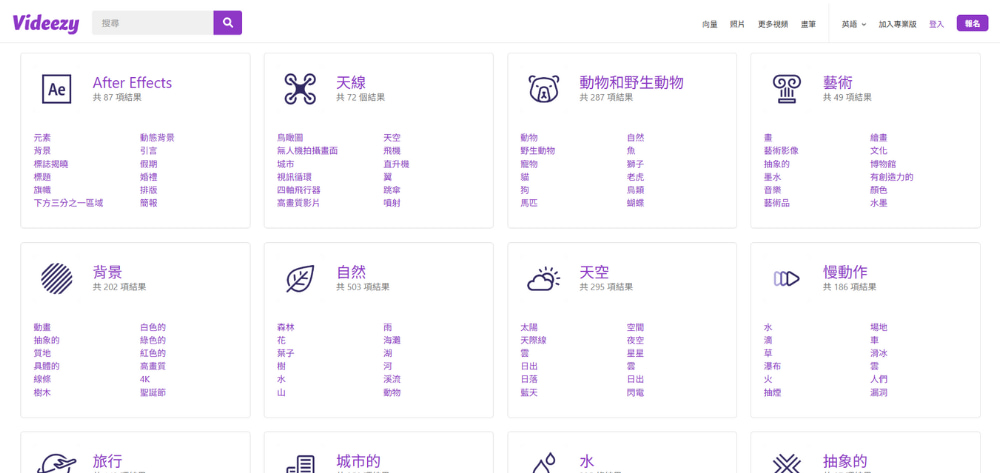Open the 抽象的 category title at the bottom
This screenshot has width=1000, height=473.
pos(845,462)
